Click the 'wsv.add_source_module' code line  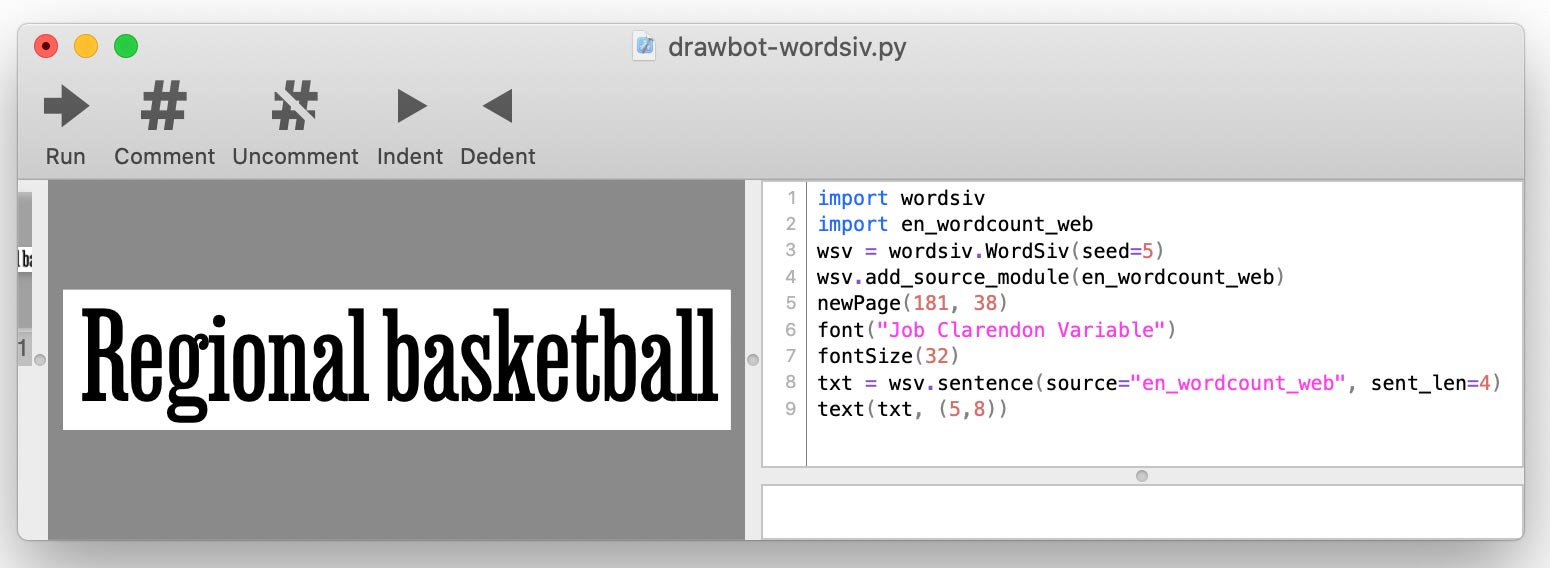point(1050,277)
